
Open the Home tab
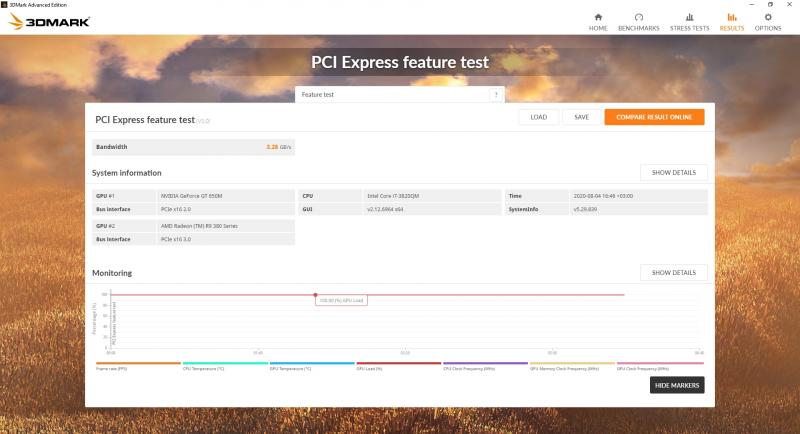click(598, 22)
